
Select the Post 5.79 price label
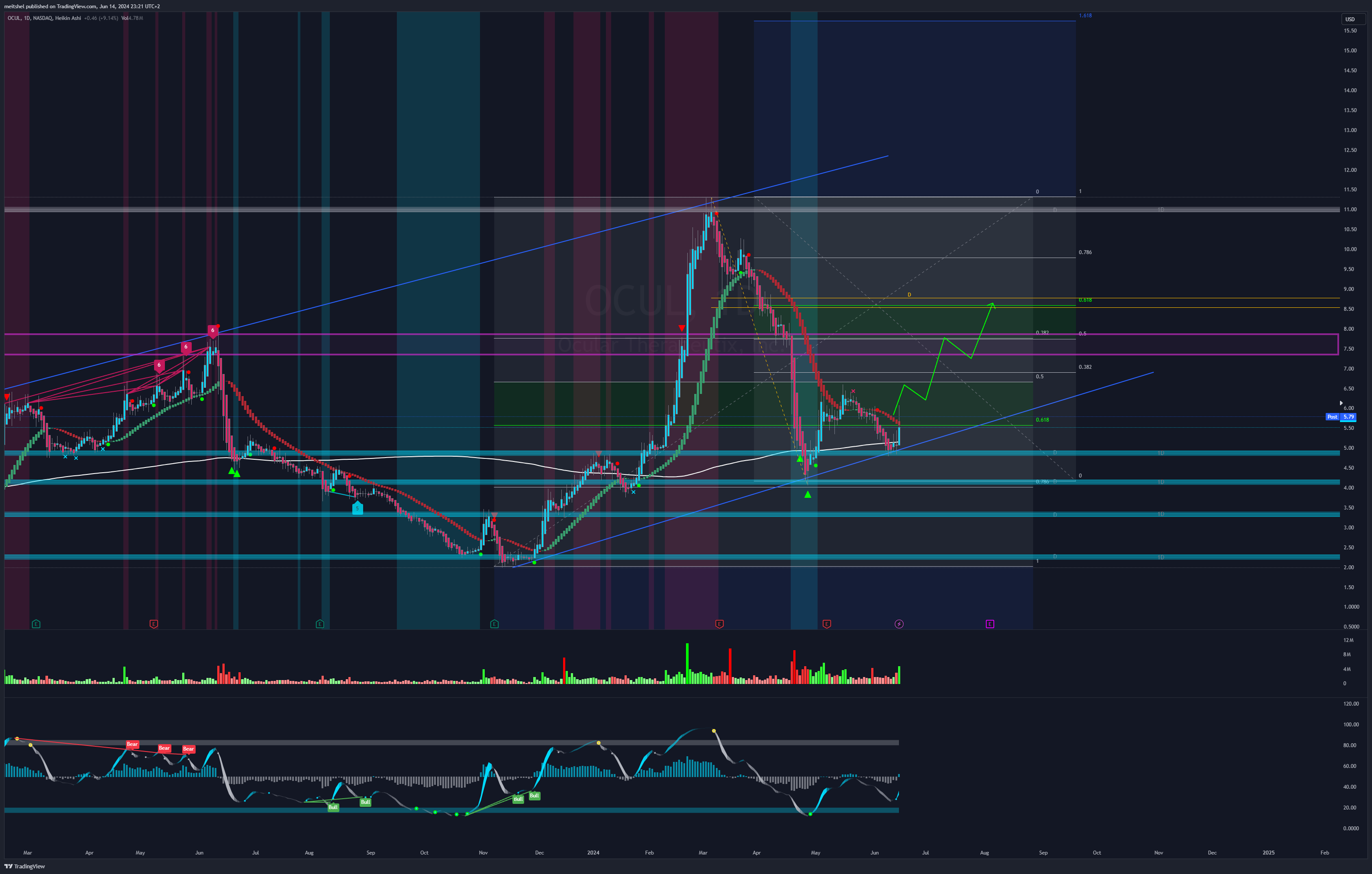[1341, 417]
